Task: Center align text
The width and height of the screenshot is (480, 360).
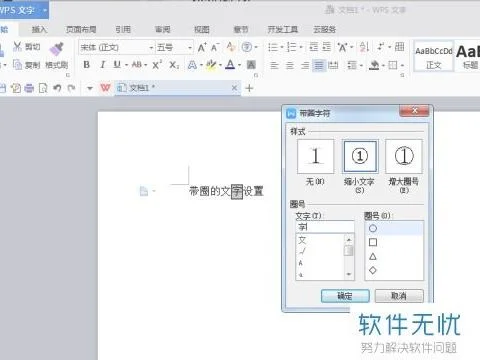Action: click(x=290, y=65)
